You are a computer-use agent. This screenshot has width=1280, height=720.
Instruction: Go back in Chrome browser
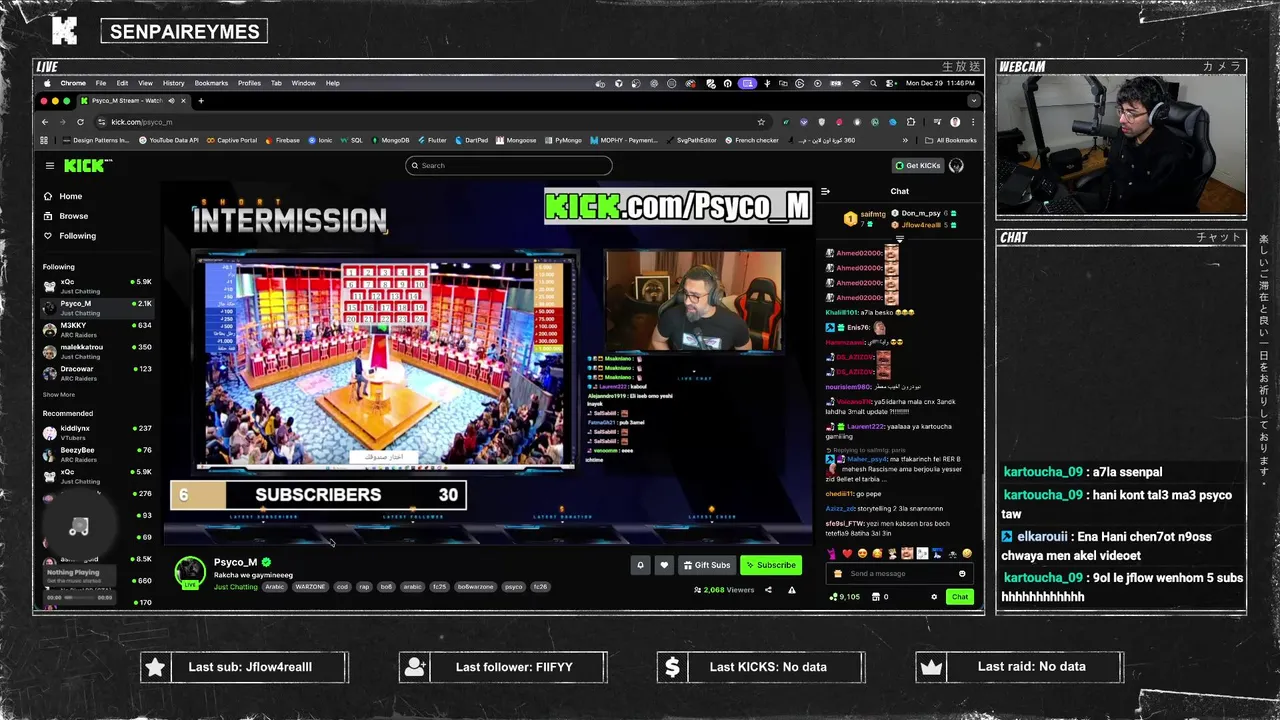click(x=45, y=122)
